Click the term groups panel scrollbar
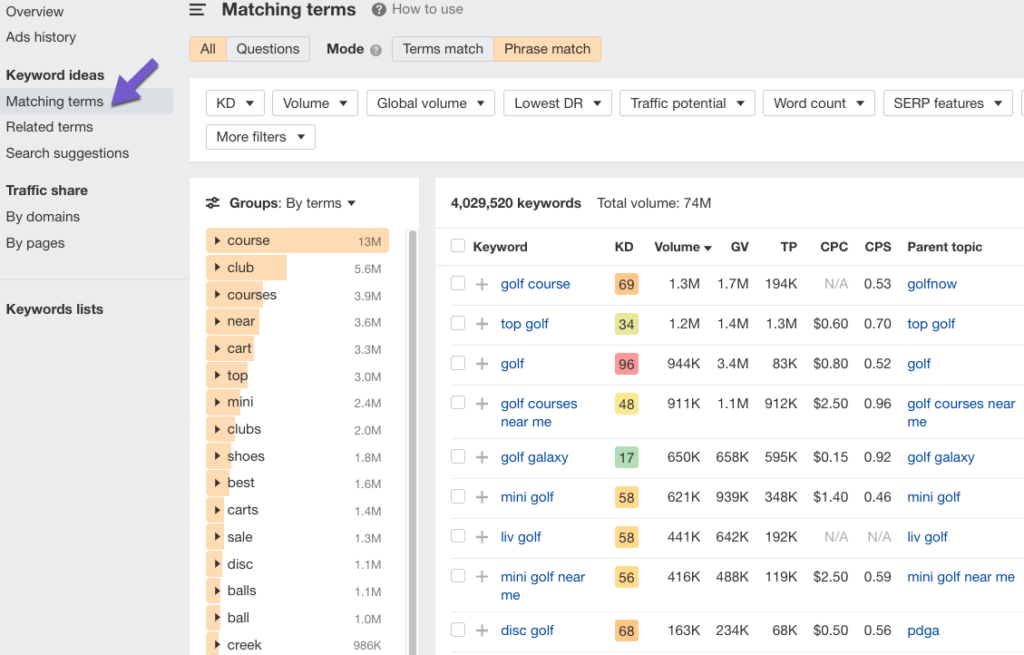 [x=412, y=441]
